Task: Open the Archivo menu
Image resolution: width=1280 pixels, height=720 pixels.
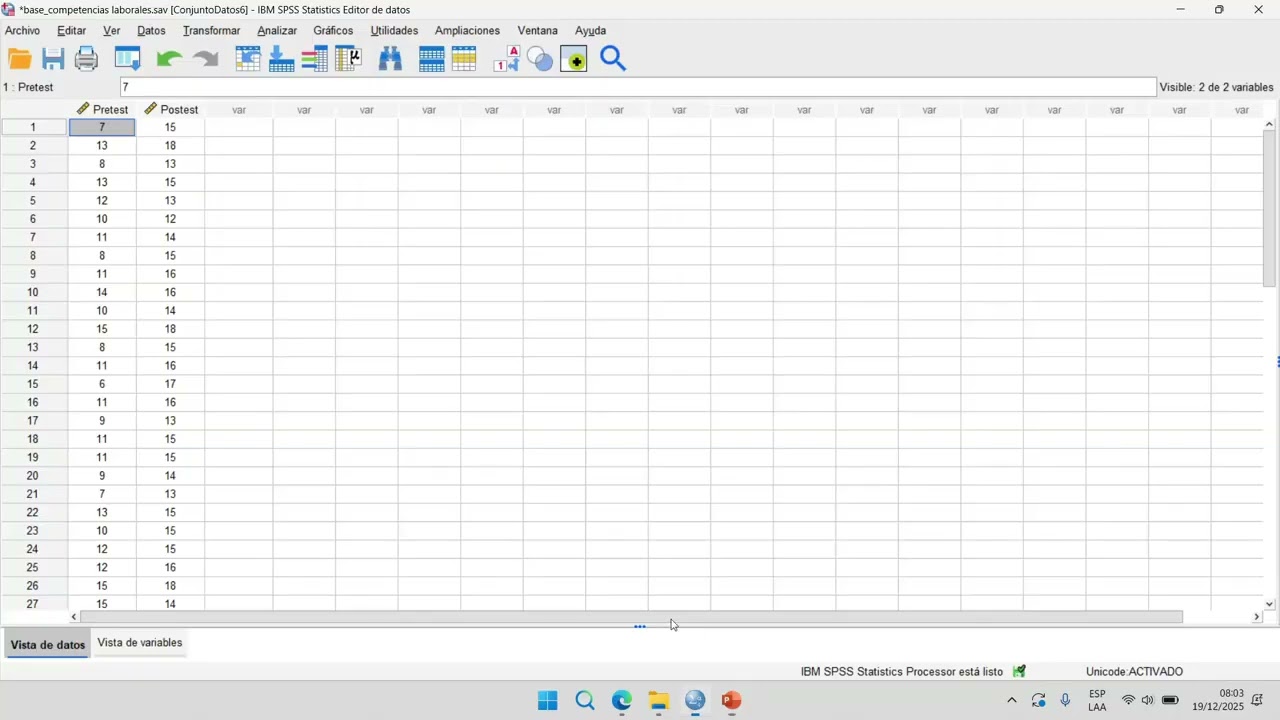Action: [x=23, y=30]
